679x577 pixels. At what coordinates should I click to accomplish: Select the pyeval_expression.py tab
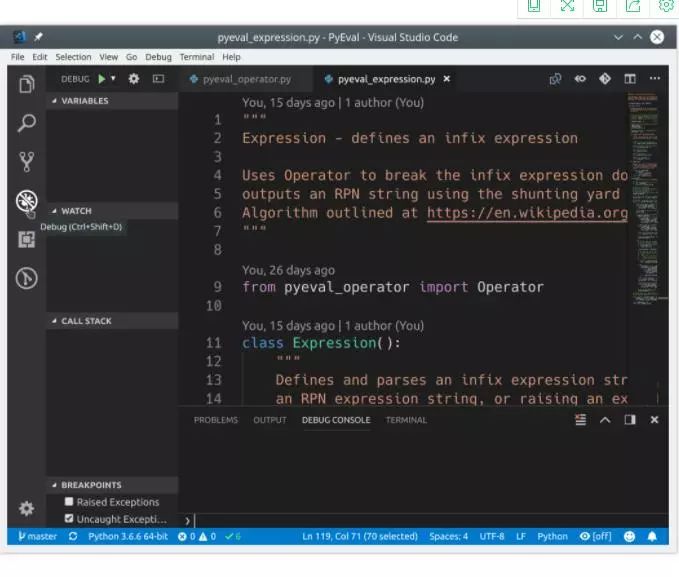pos(386,79)
